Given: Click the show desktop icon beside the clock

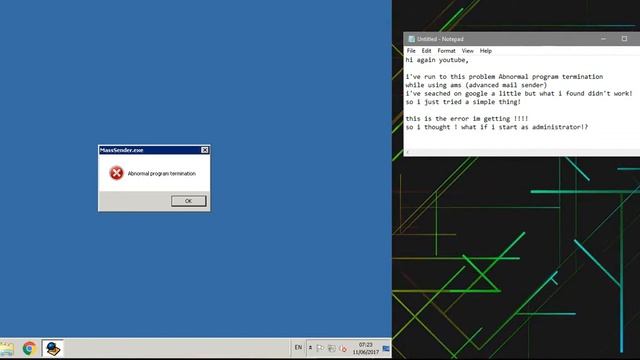Looking at the screenshot, I should (x=386, y=348).
